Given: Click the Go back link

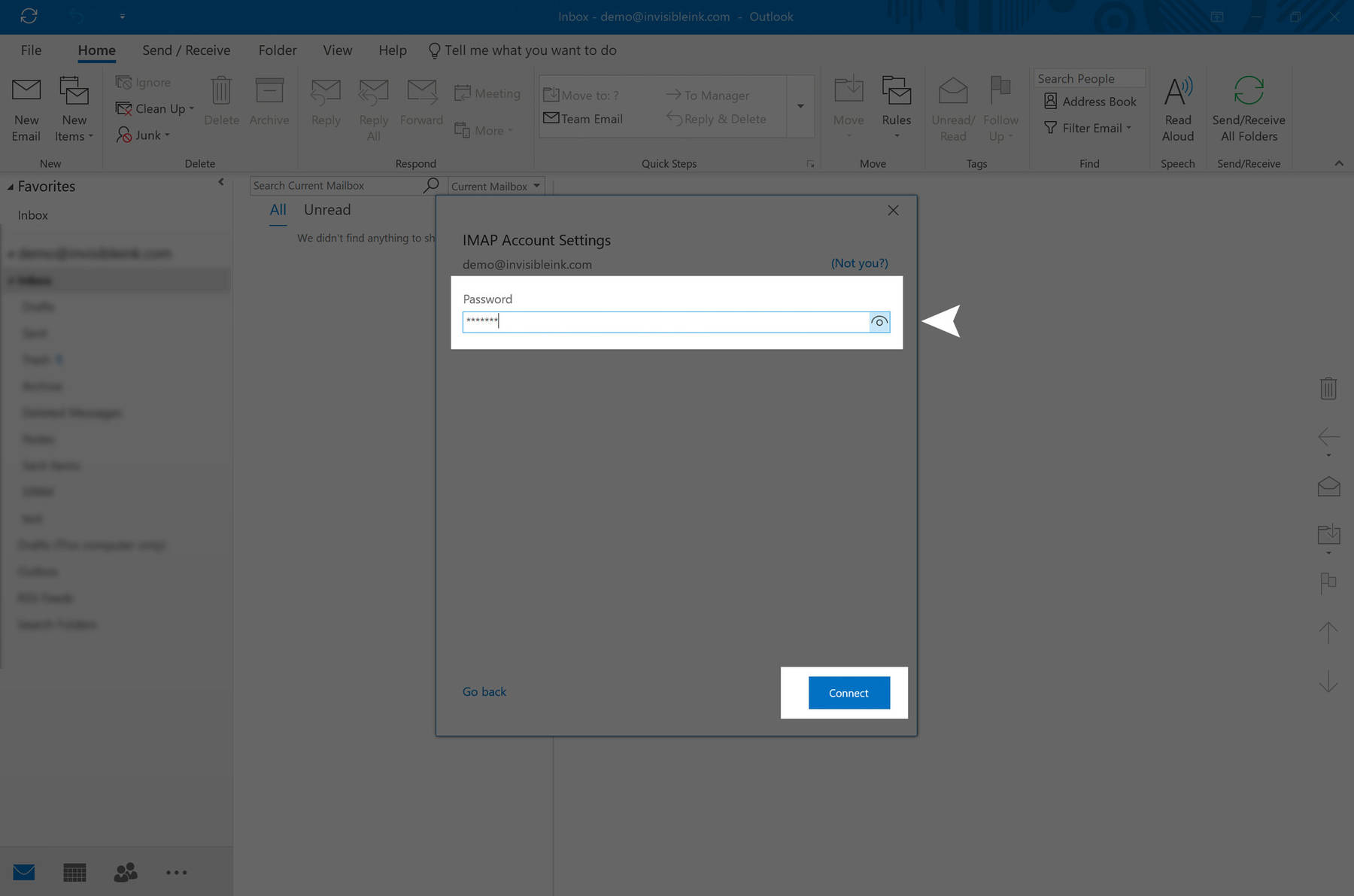Looking at the screenshot, I should click(484, 691).
